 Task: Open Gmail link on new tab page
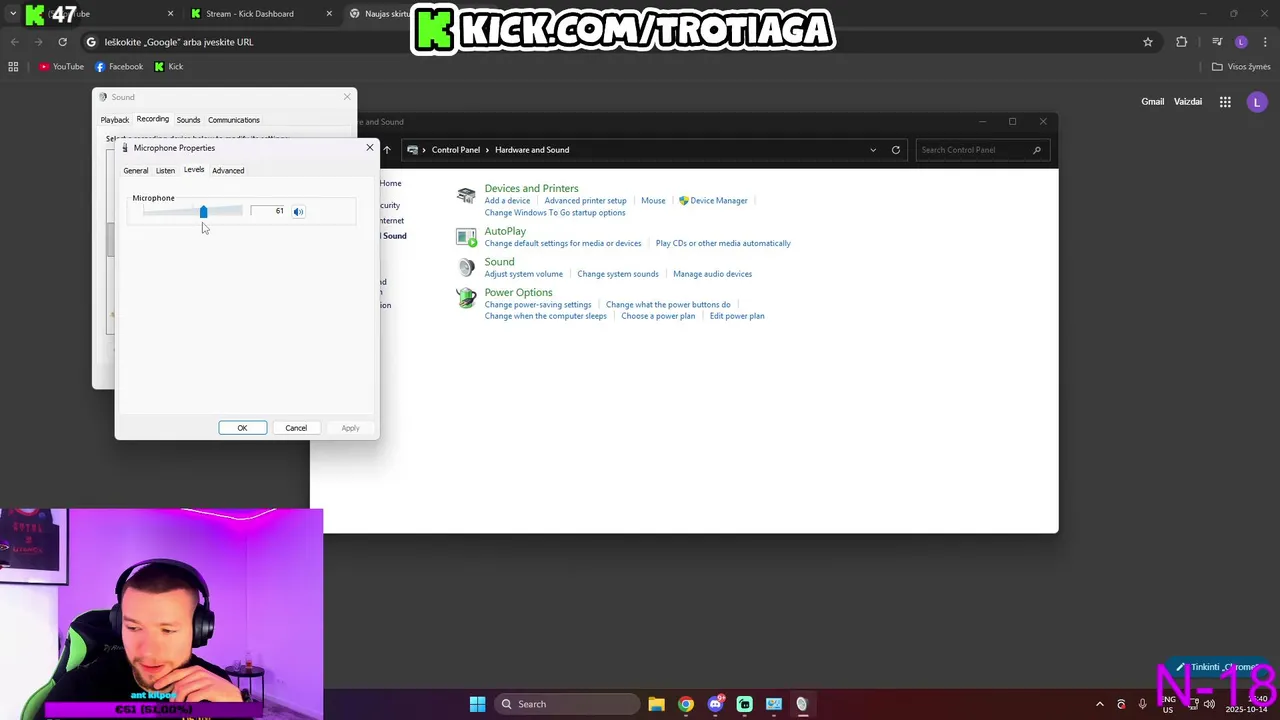click(x=1153, y=102)
